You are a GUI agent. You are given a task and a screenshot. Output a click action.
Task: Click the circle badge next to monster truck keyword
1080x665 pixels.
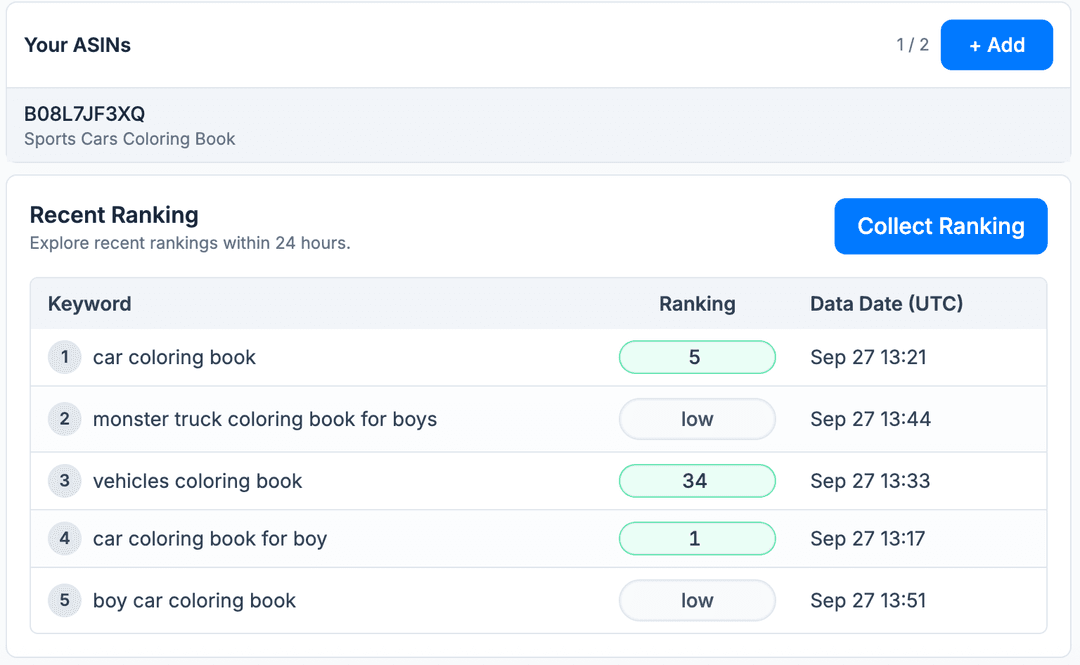tap(64, 419)
